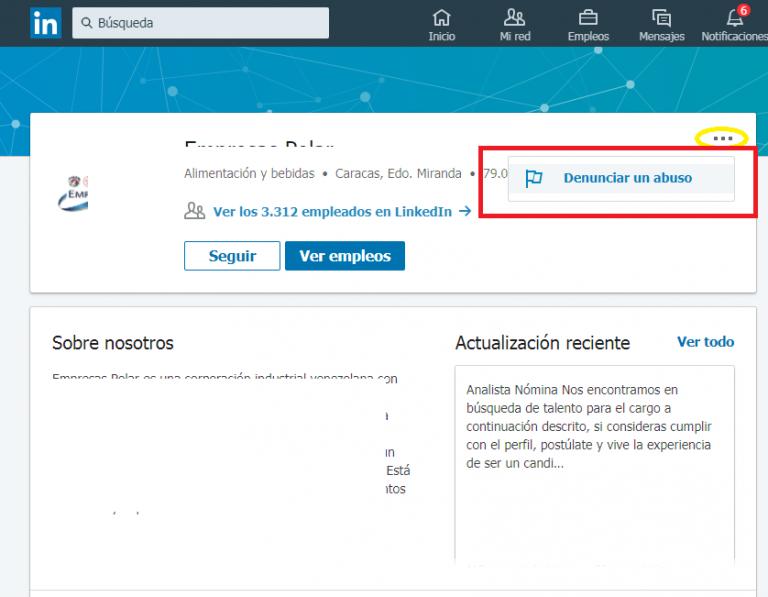Click the LinkedIn logo
The width and height of the screenshot is (768, 597).
pyautogui.click(x=44, y=23)
